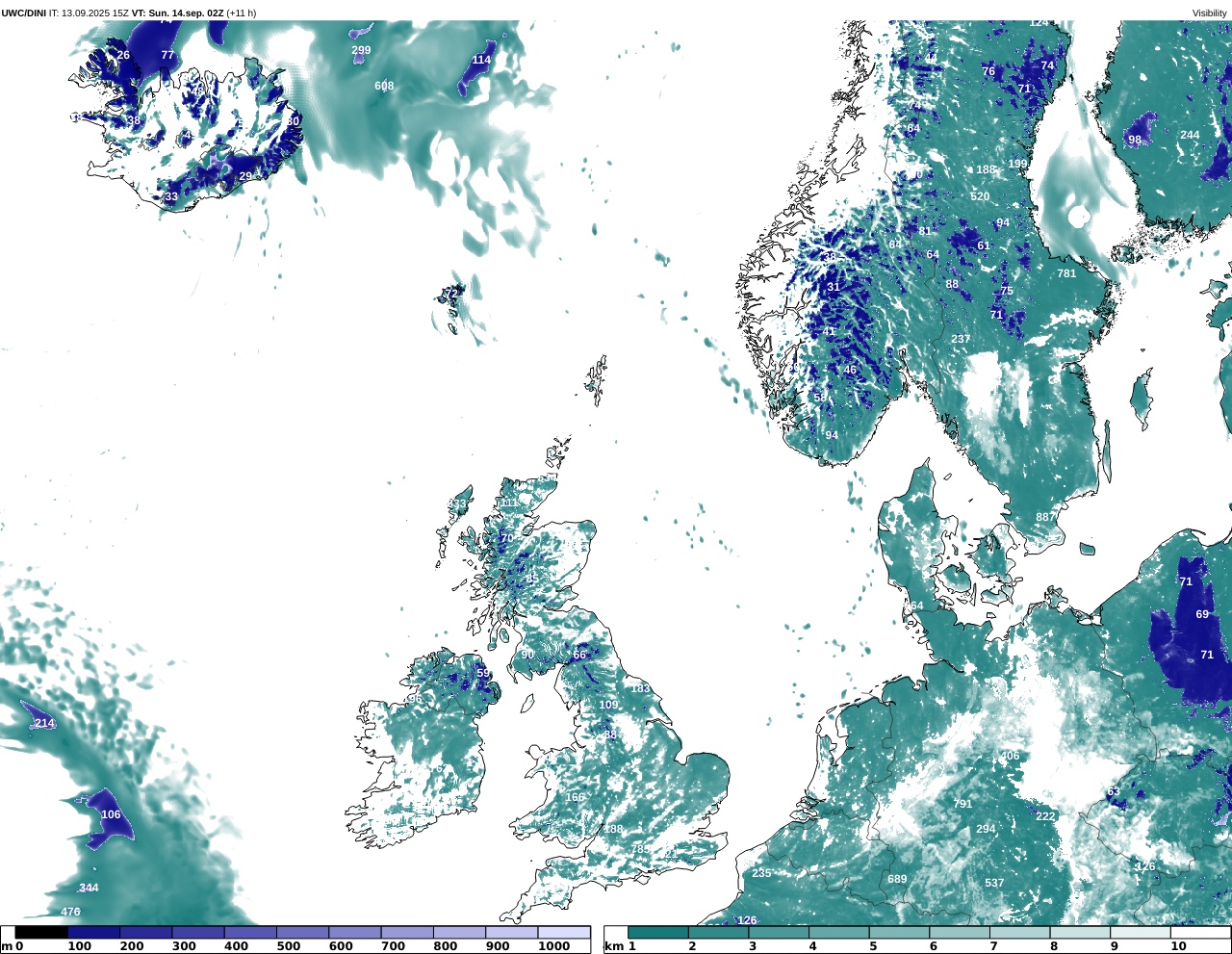Click the value 98 over Finland

pyautogui.click(x=1135, y=141)
